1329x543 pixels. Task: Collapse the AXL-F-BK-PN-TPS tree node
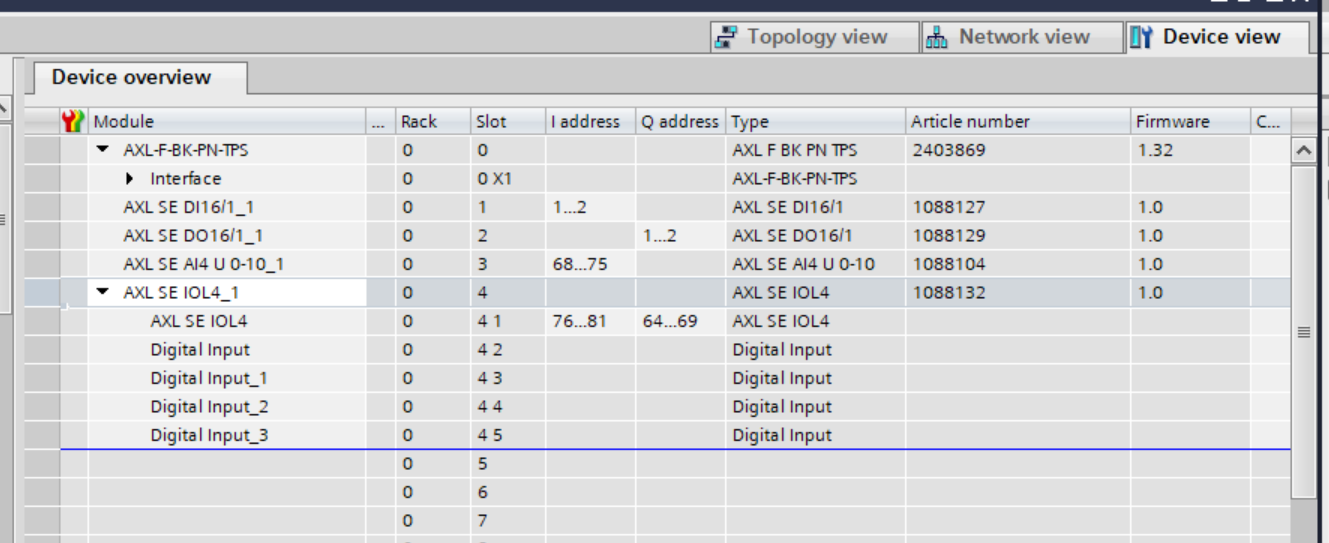pyautogui.click(x=103, y=150)
